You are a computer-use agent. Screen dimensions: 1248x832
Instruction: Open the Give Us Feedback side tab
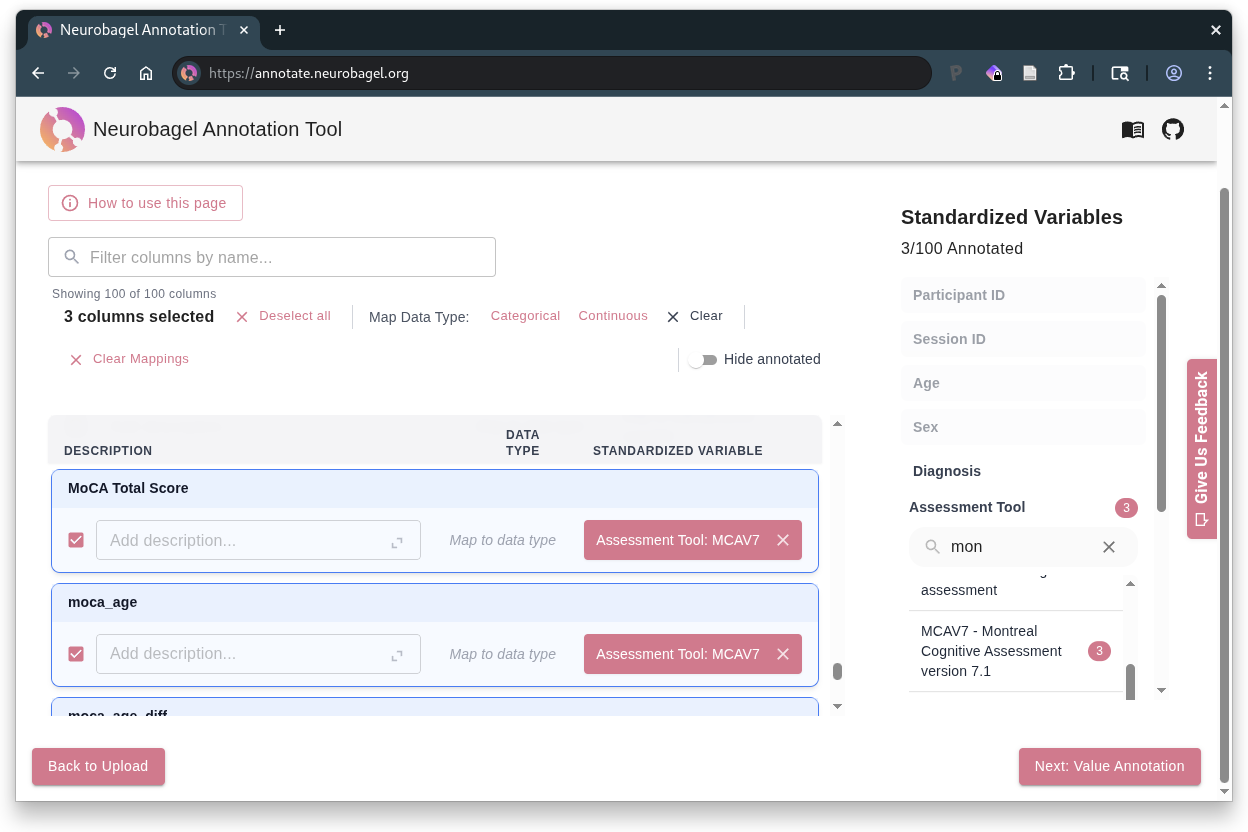[1200, 449]
